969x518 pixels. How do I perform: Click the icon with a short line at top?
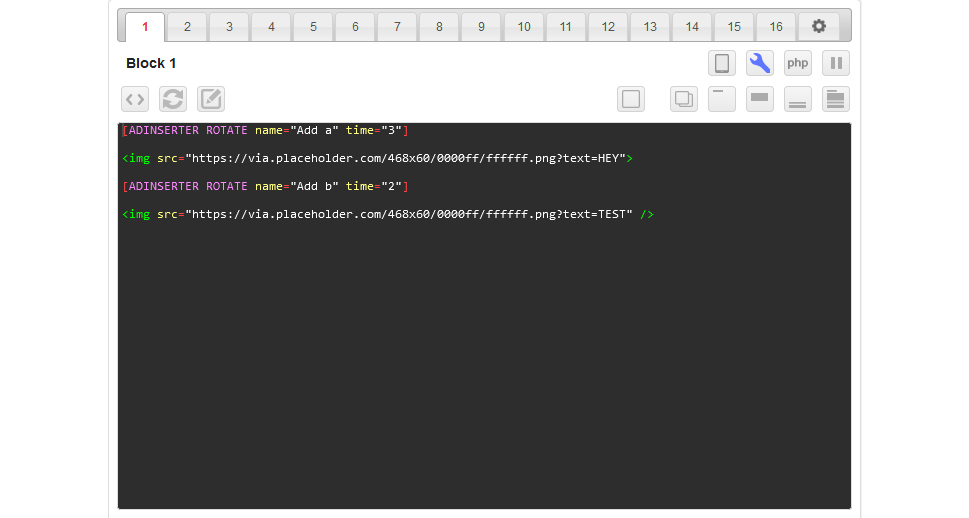pyautogui.click(x=722, y=99)
